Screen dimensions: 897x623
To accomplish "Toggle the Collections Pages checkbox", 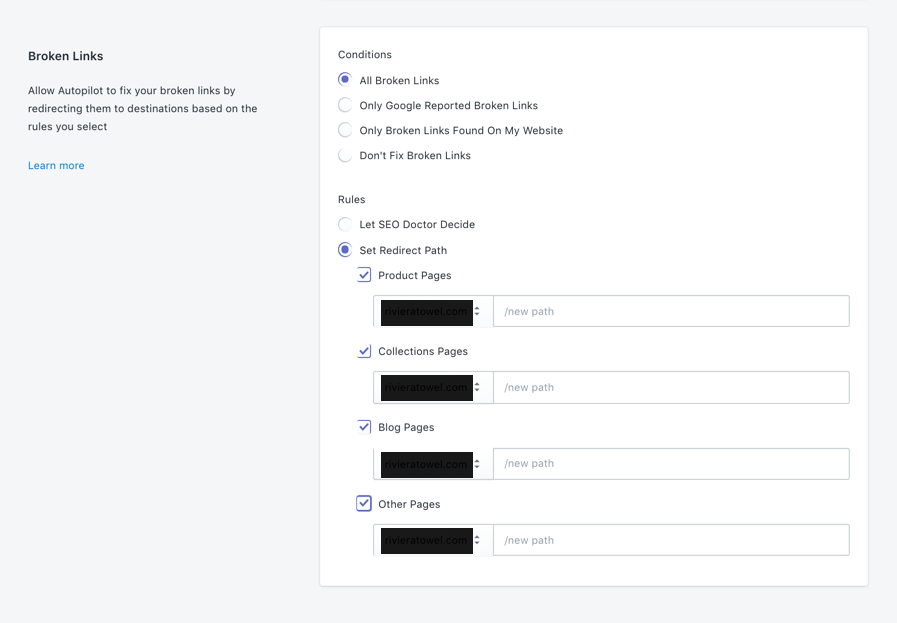I will coord(364,351).
